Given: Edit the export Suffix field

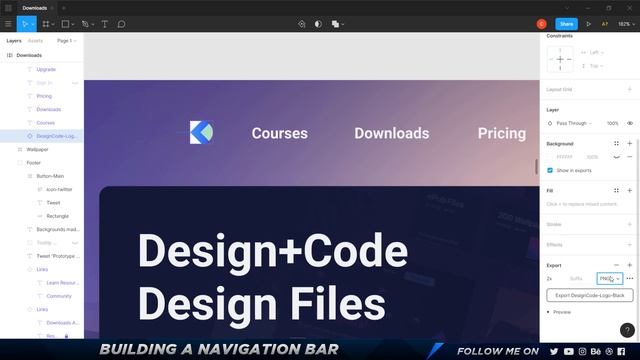Looking at the screenshot, I should click(576, 278).
